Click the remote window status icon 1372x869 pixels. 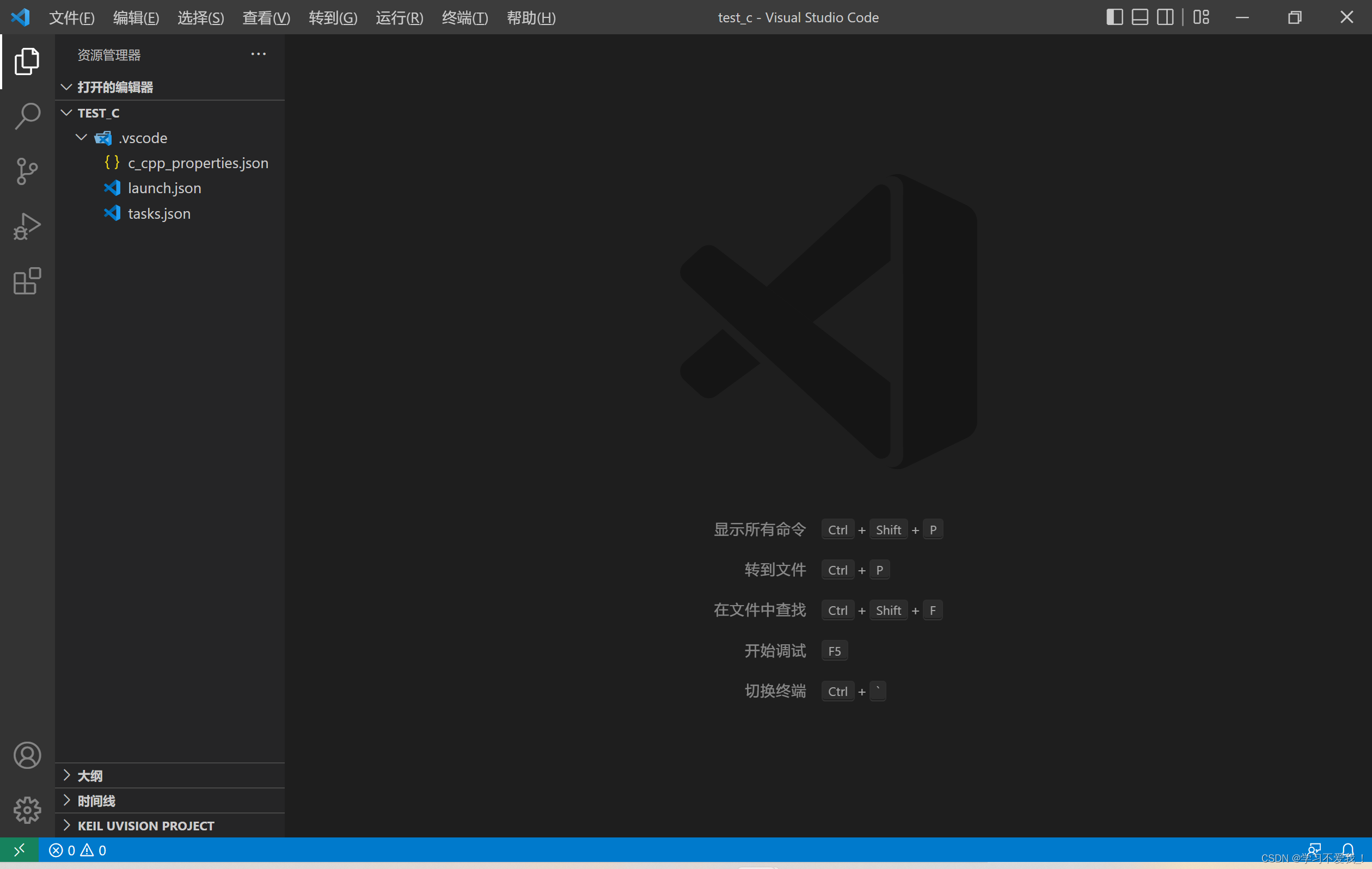point(19,850)
